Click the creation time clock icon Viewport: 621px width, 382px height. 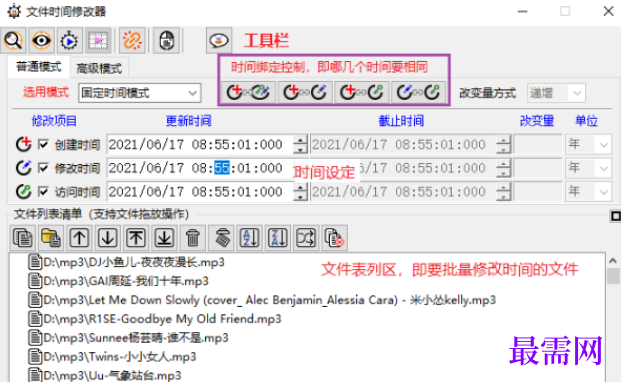[x=23, y=144]
